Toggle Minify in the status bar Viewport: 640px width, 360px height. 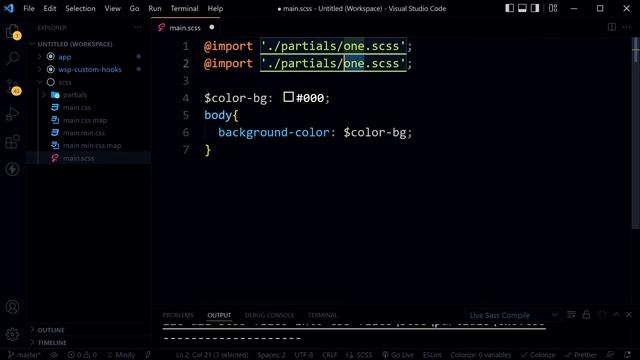tap(121, 355)
